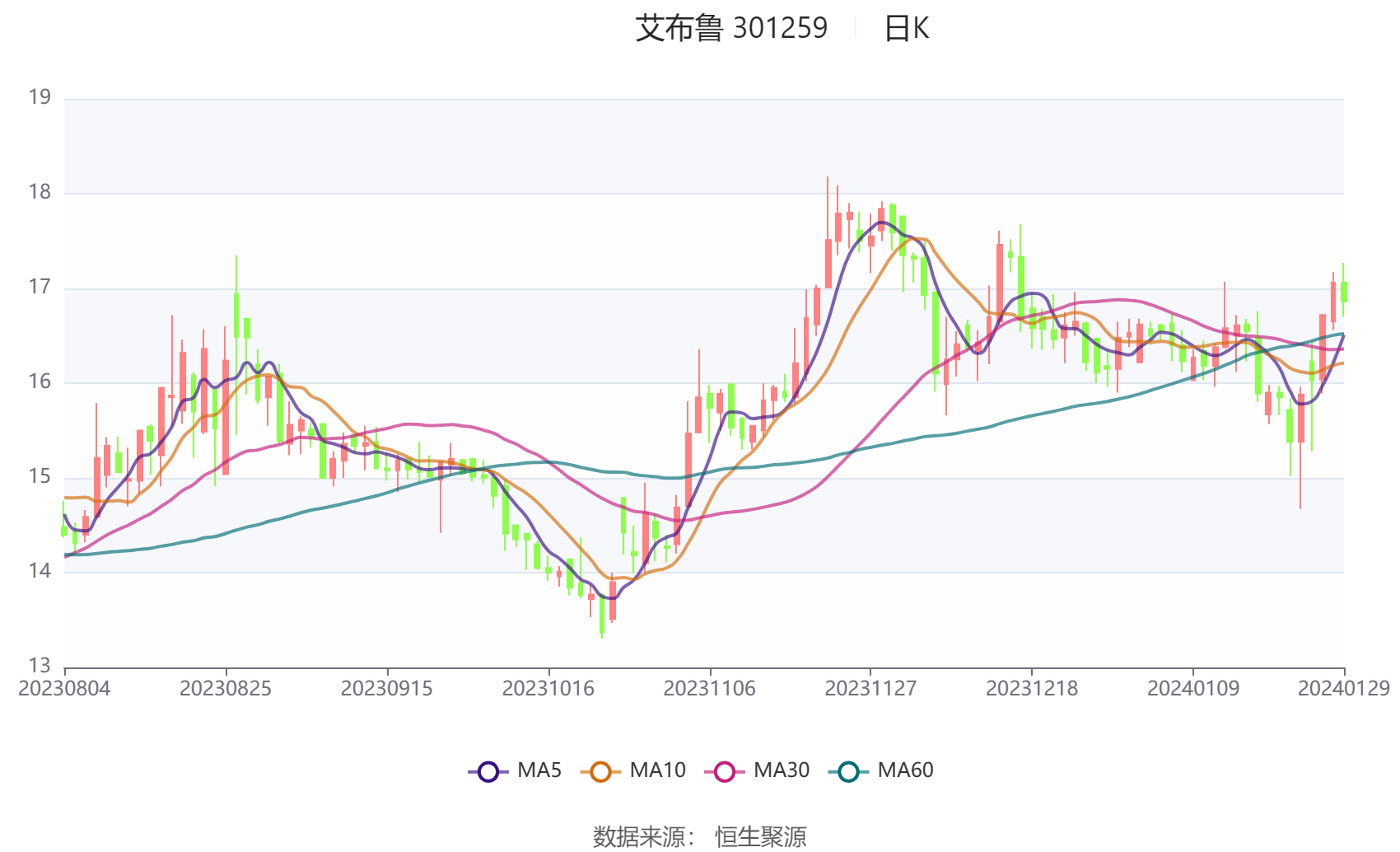This screenshot has height=852, width=1400.
Task: Select the 20230825 date axis label
Action: pos(226,688)
